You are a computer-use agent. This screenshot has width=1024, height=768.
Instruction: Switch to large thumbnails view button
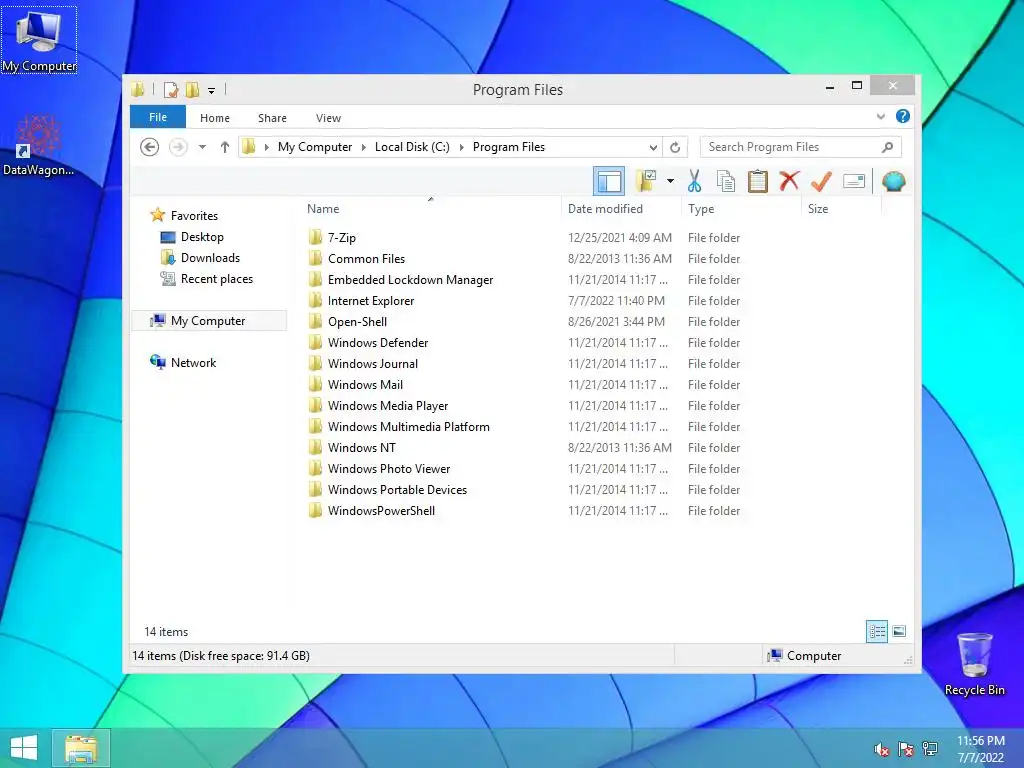point(899,631)
